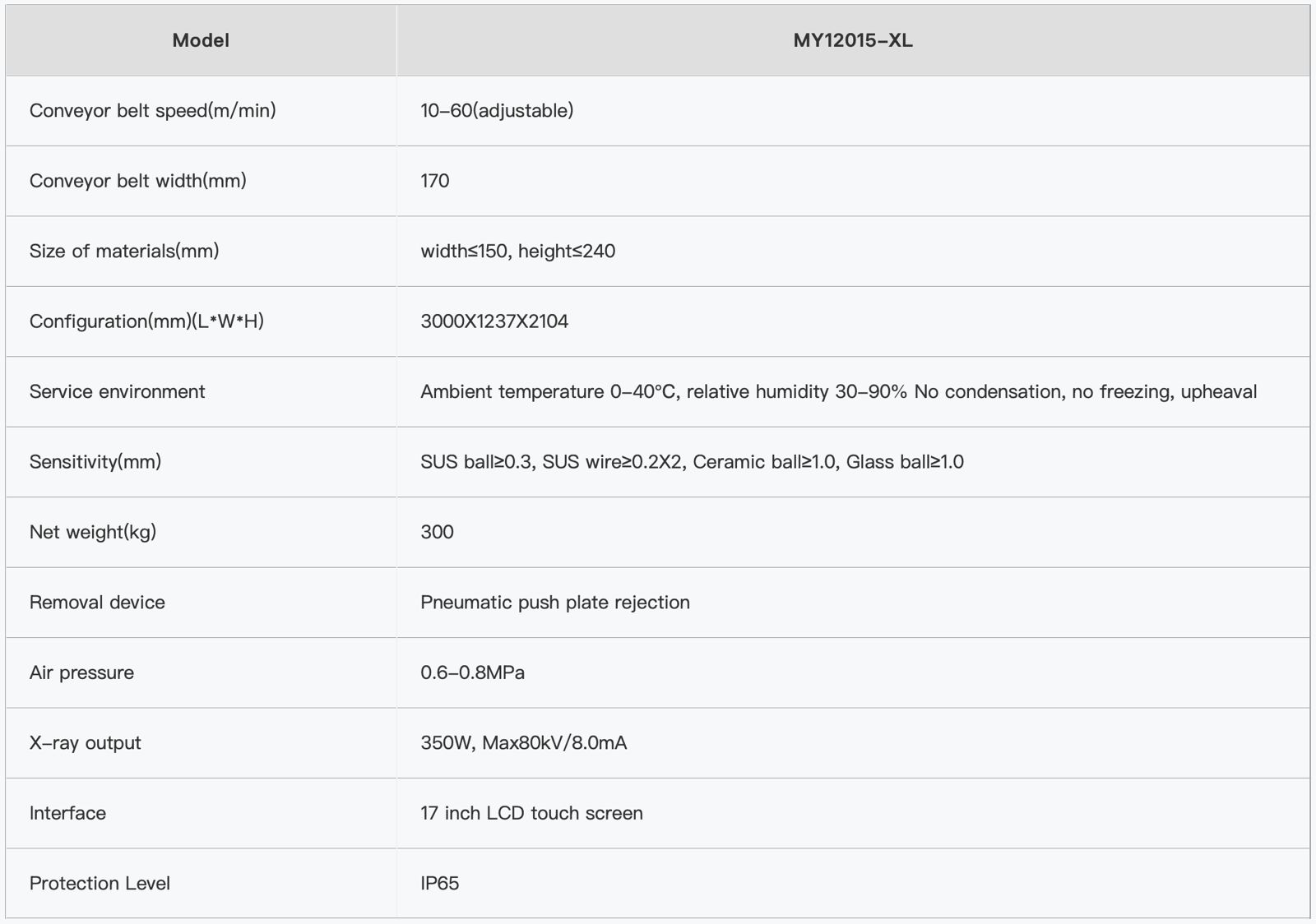Click the 0.6-0.8MPa air pressure value
This screenshot has width=1316, height=924.
[x=472, y=672]
